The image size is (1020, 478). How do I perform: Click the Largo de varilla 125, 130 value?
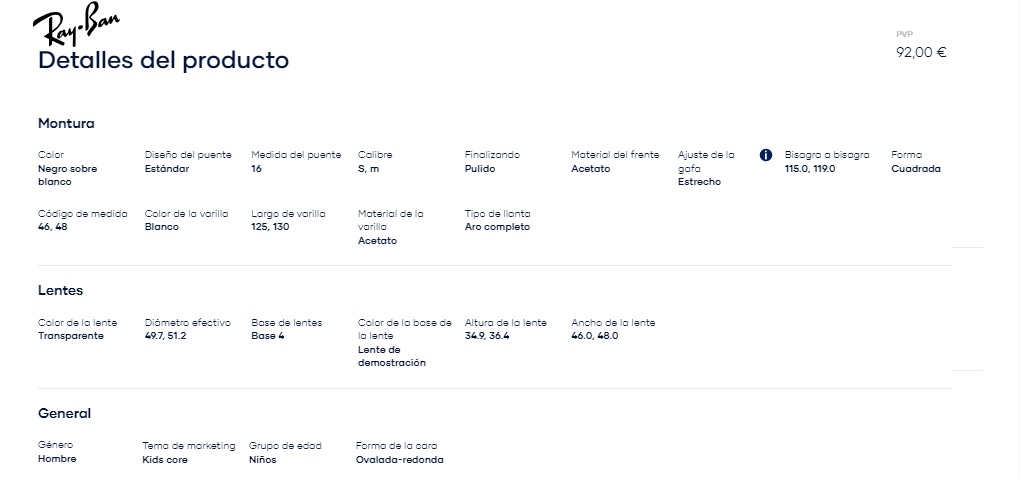[x=271, y=227]
